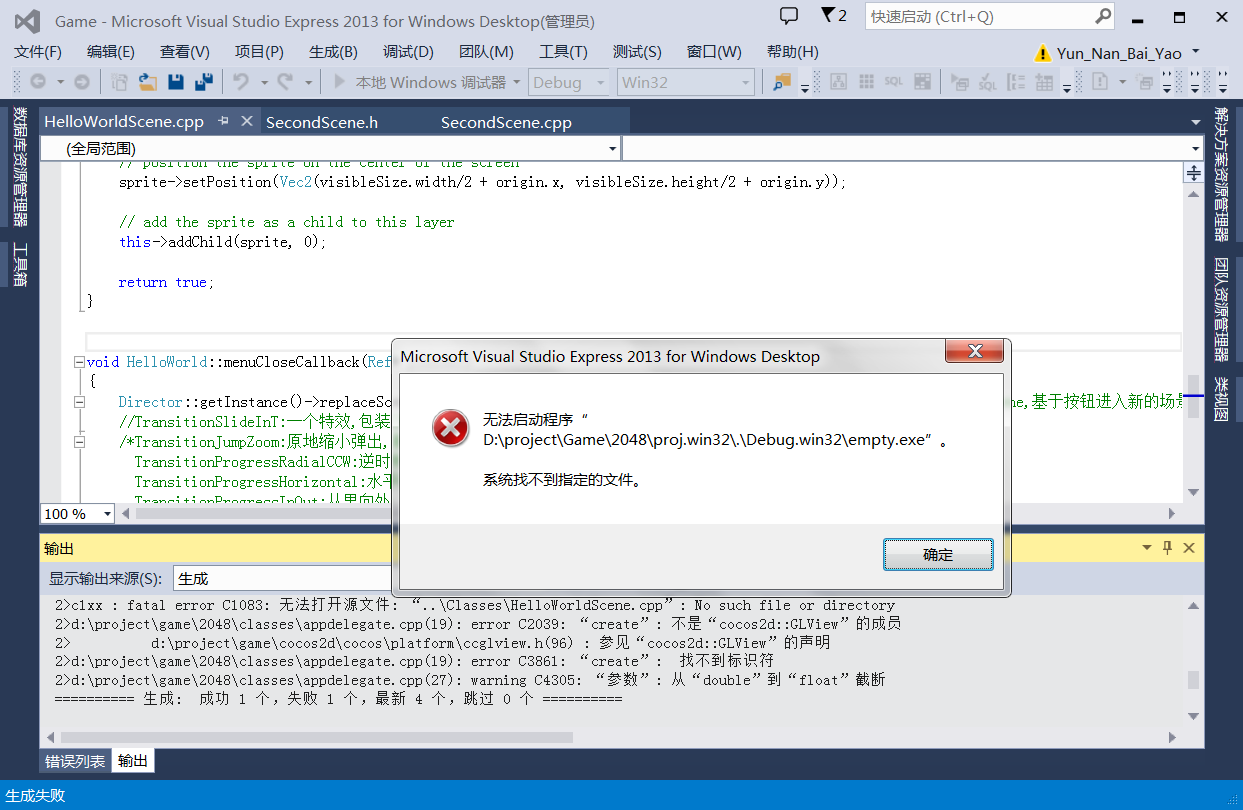Toggle auto-hide pin on 输出 panel
Screen dimensions: 1243x810
pyautogui.click(x=1167, y=548)
